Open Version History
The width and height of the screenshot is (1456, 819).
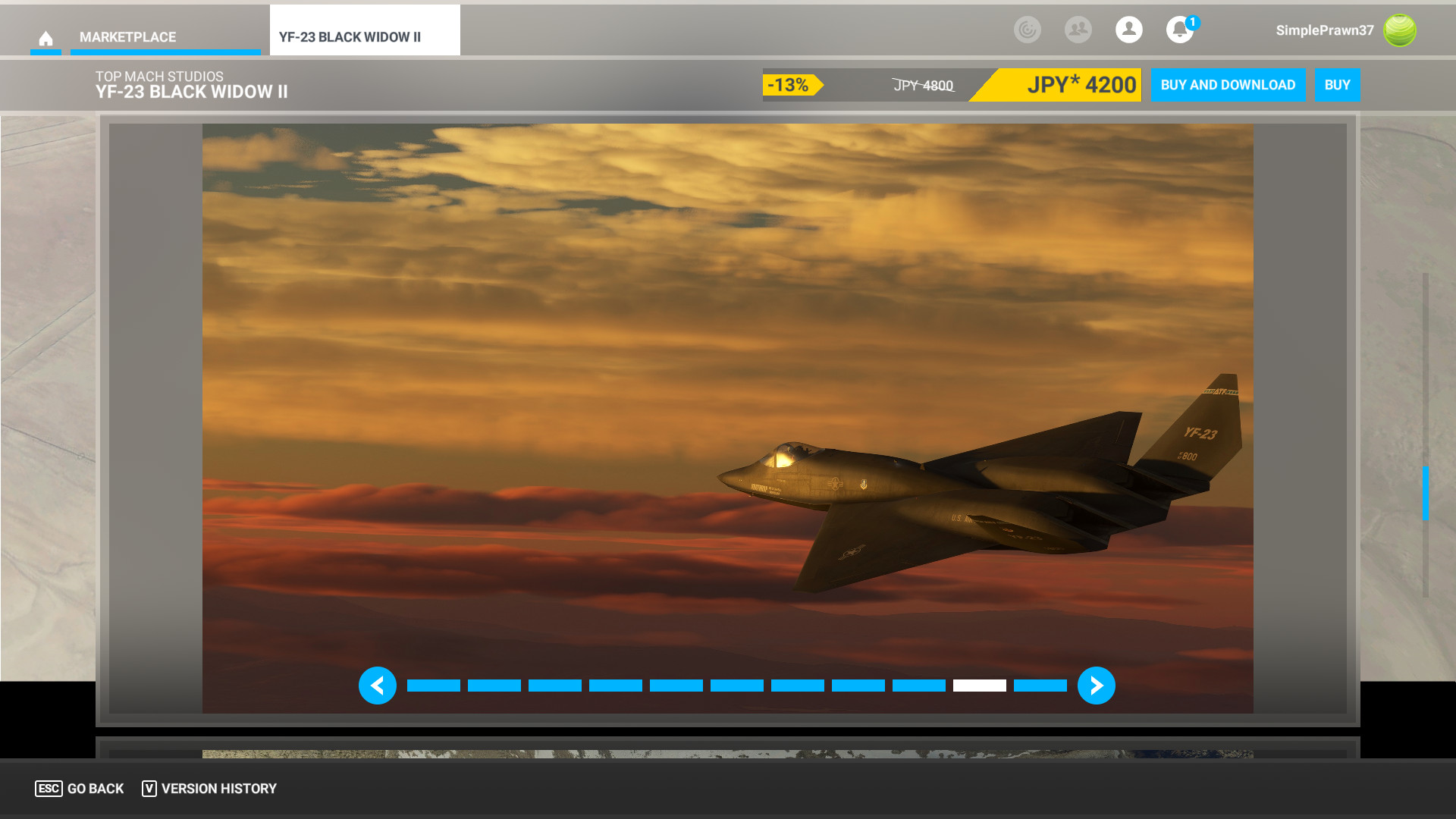[209, 789]
